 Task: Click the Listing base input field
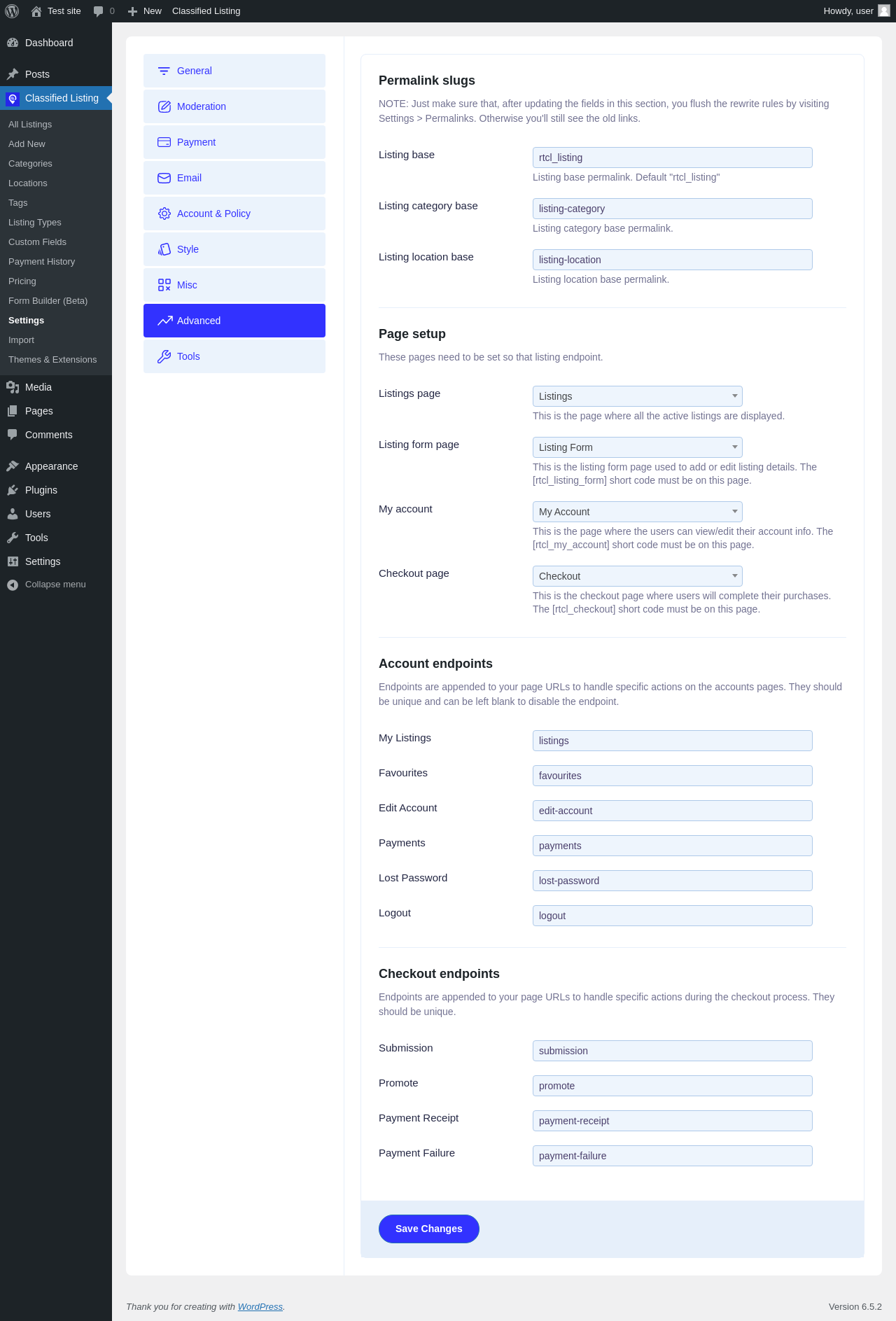[x=673, y=158]
